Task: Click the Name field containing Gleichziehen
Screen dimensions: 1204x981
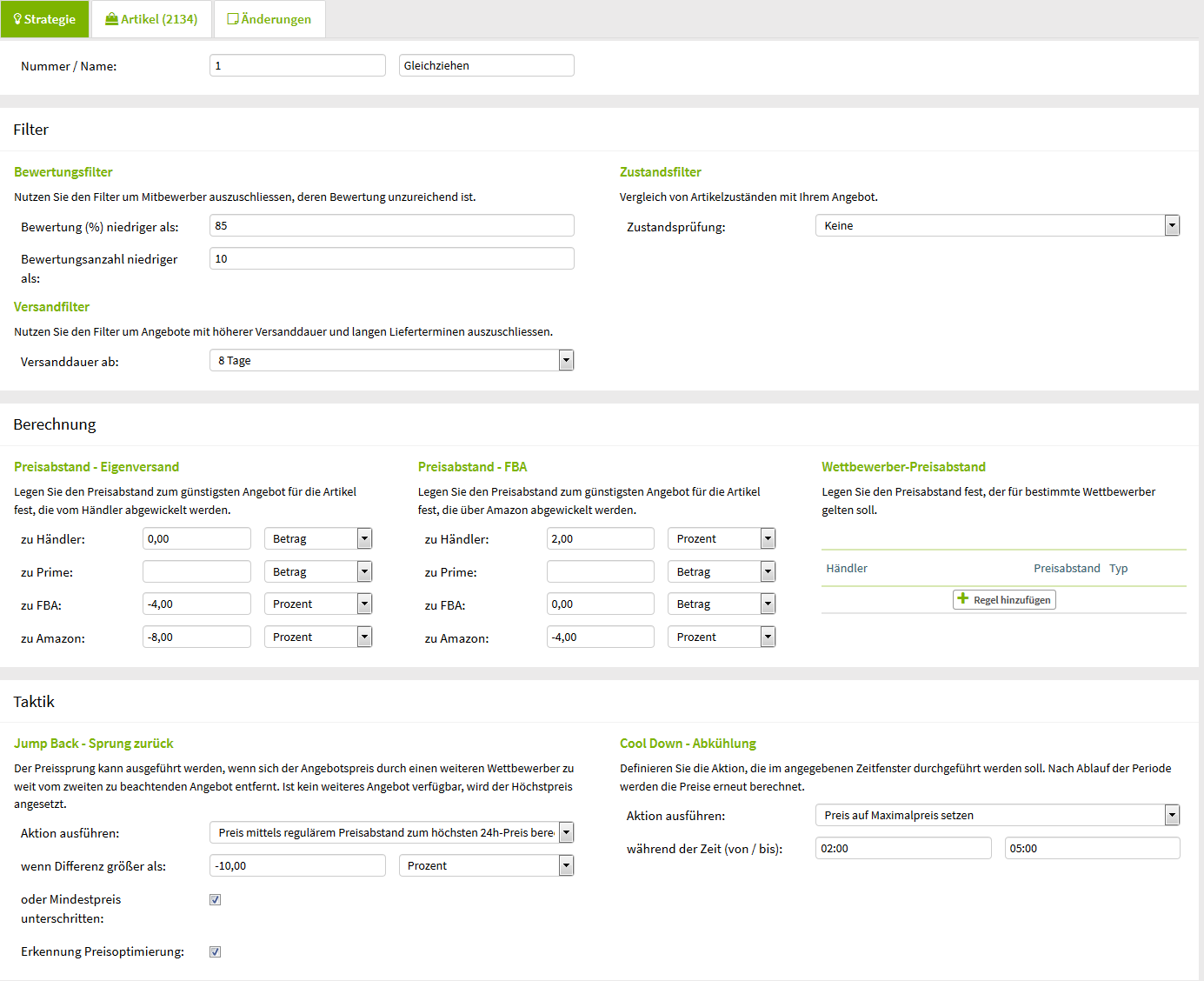Action: (x=487, y=65)
